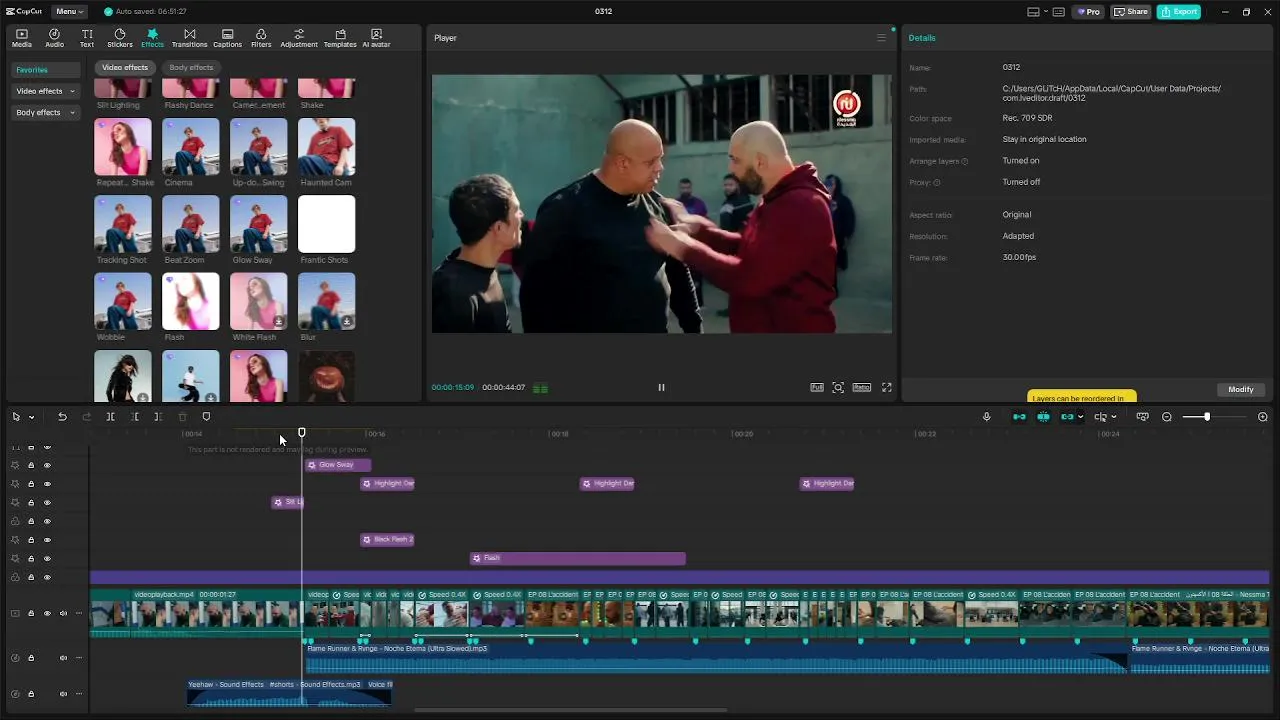Toggle main track magnet
1280x720 pixels.
(1019, 417)
